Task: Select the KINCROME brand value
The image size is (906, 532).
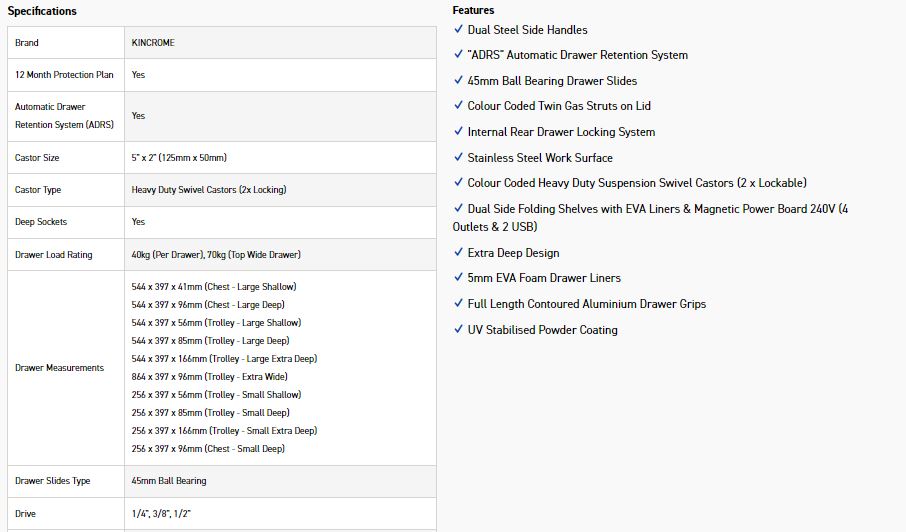Action: click(x=153, y=43)
